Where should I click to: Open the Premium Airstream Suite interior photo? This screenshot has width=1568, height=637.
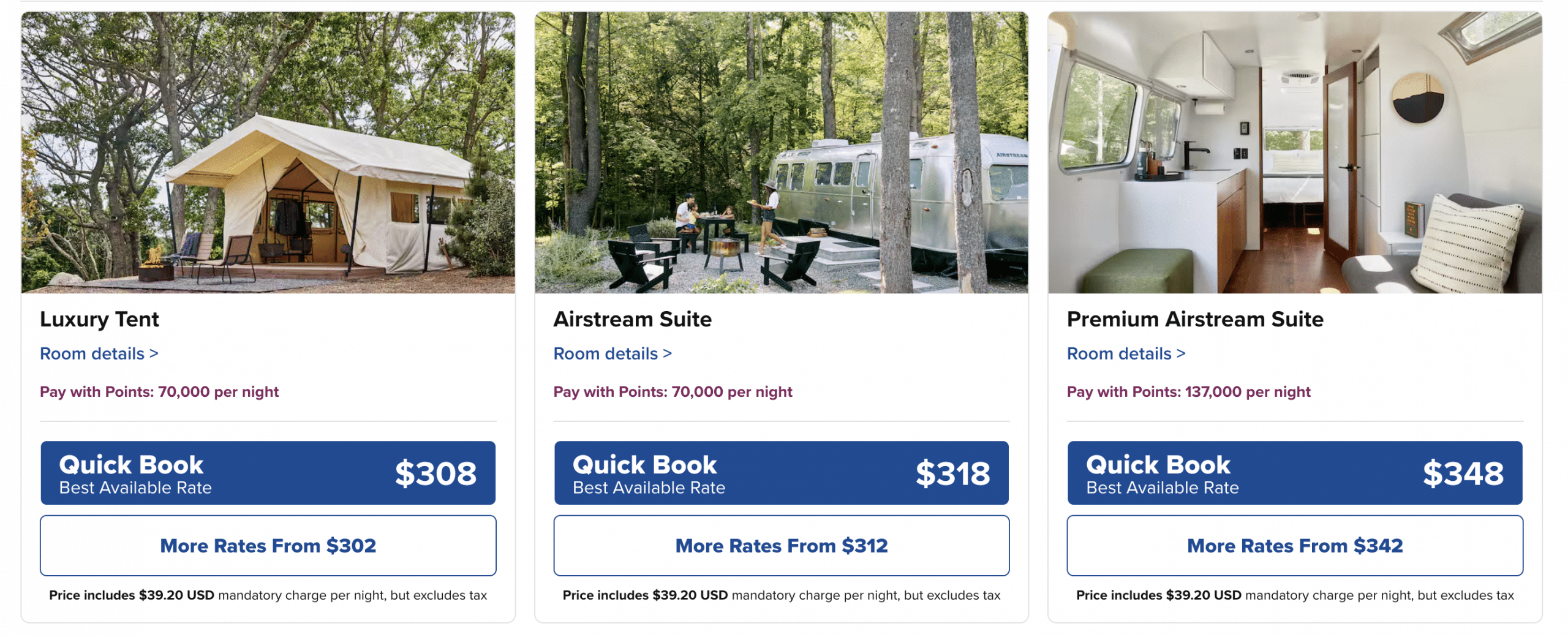(1294, 153)
